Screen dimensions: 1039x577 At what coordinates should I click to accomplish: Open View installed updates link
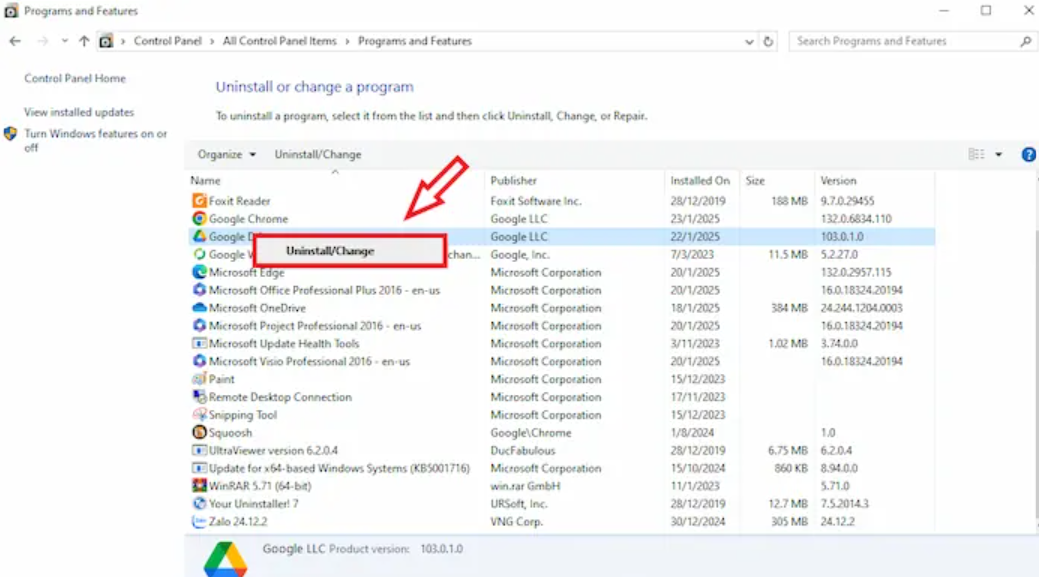tap(79, 112)
